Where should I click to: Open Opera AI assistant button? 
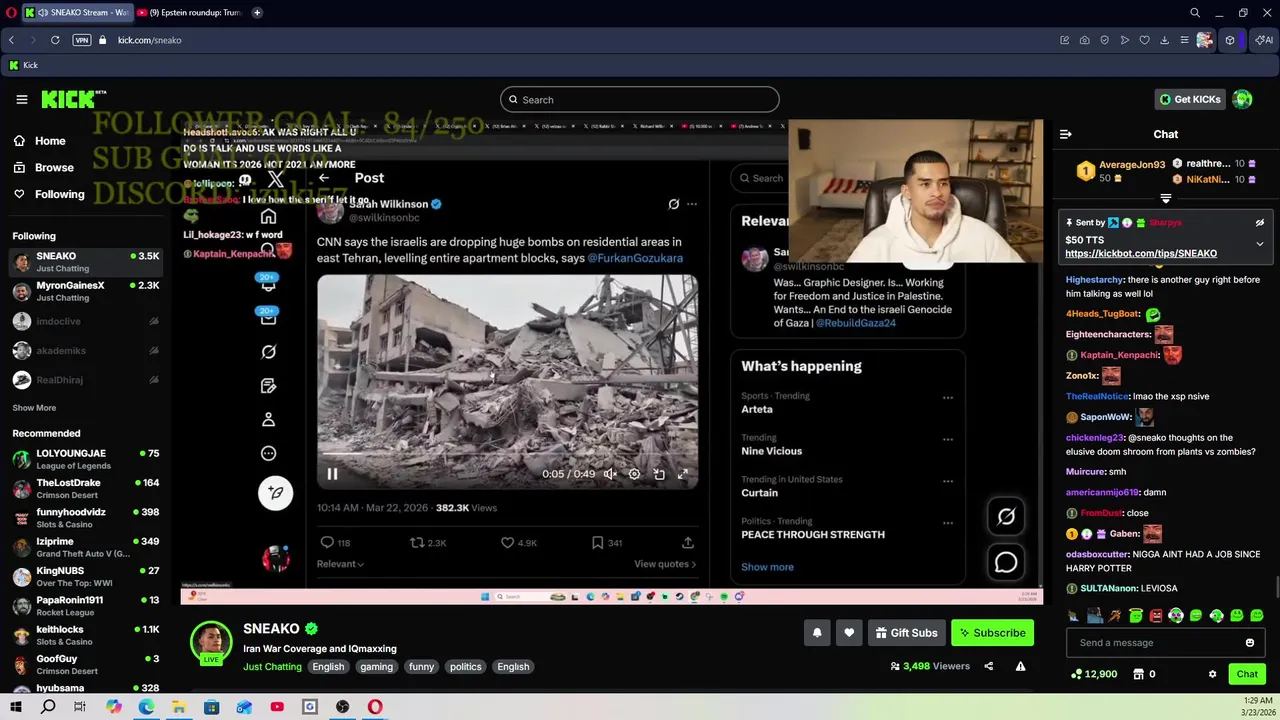pyautogui.click(x=1264, y=40)
